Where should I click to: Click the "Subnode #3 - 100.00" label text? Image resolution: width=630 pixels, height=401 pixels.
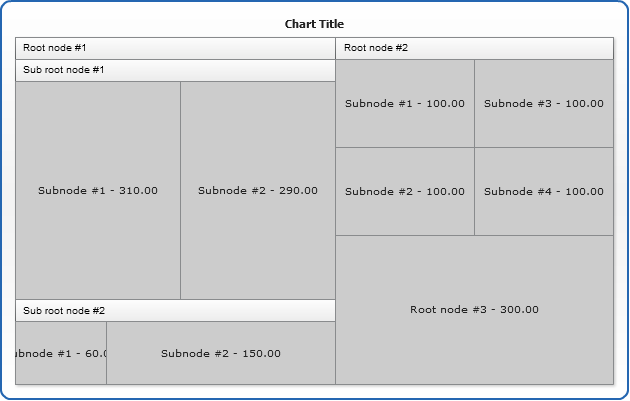544,103
